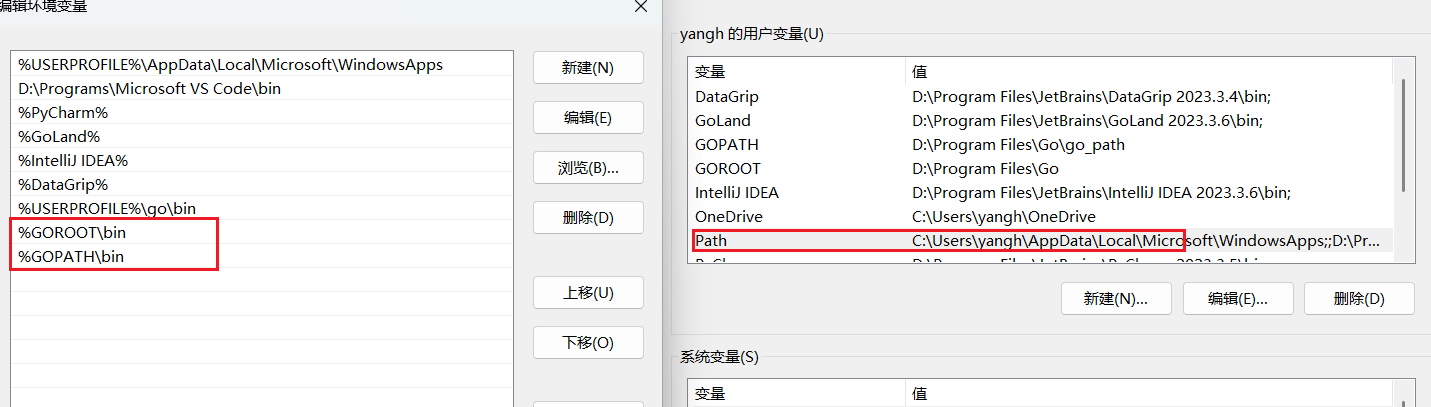The height and width of the screenshot is (407, 1431).
Task: Select the %GOROOT%\bin path entry
Action: coord(72,233)
